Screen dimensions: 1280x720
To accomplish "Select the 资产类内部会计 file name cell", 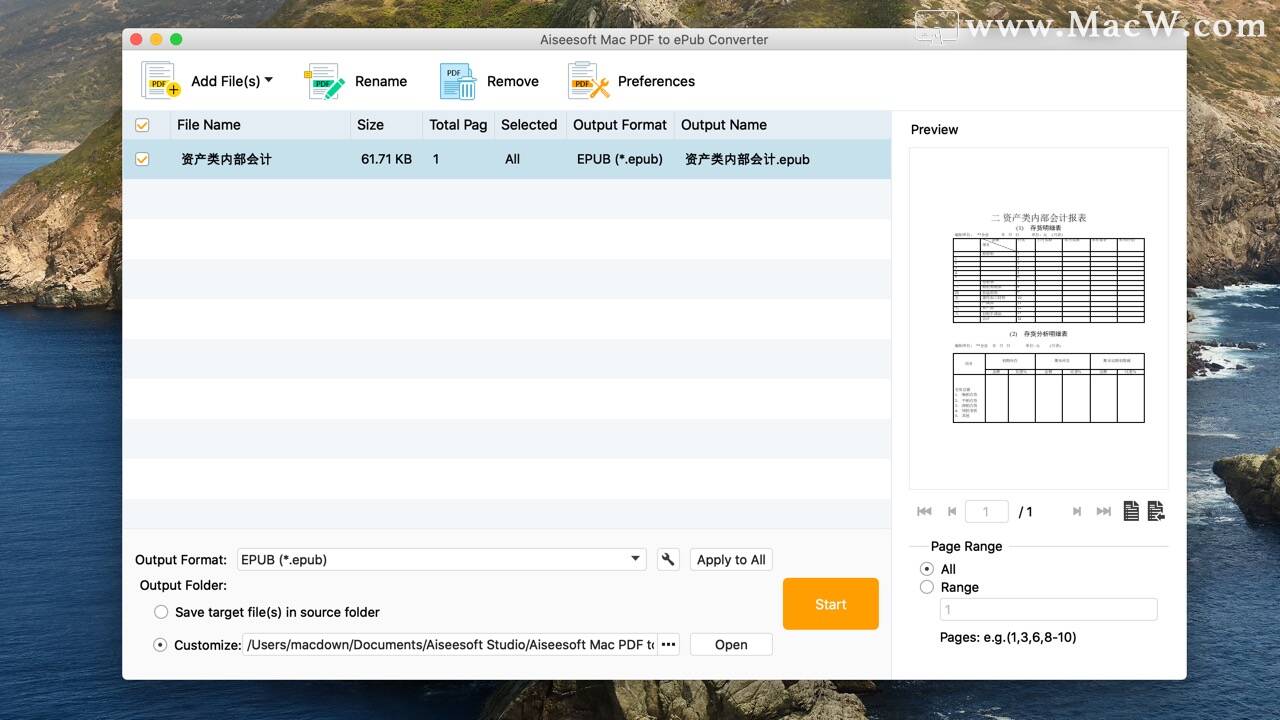I will point(226,159).
